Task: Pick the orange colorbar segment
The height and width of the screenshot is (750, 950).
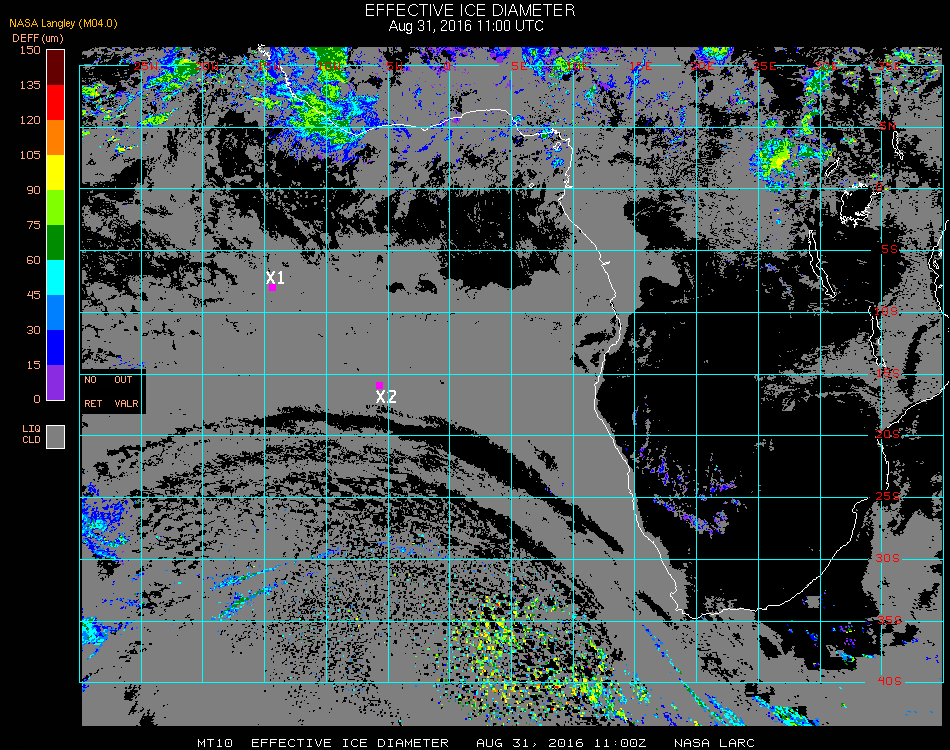Action: (56, 138)
